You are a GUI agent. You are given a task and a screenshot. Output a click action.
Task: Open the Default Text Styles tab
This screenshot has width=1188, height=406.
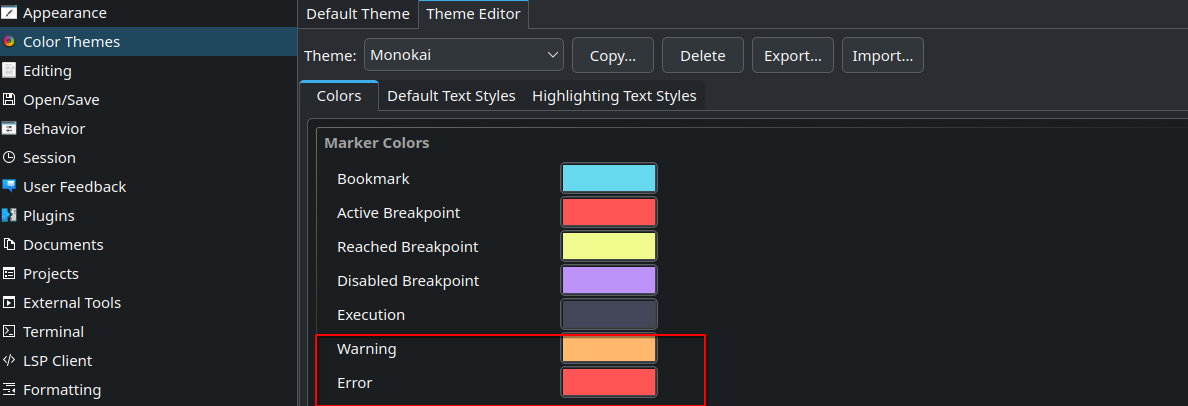tap(451, 96)
